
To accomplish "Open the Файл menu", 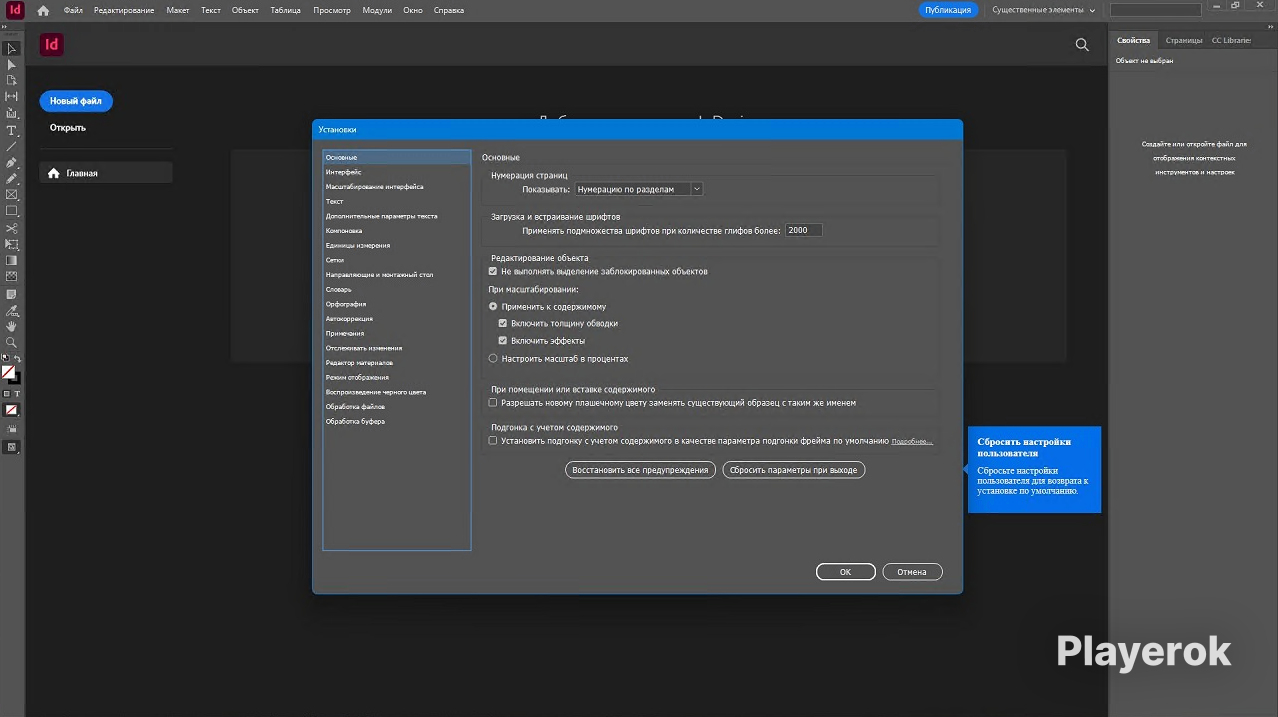I will tap(73, 10).
